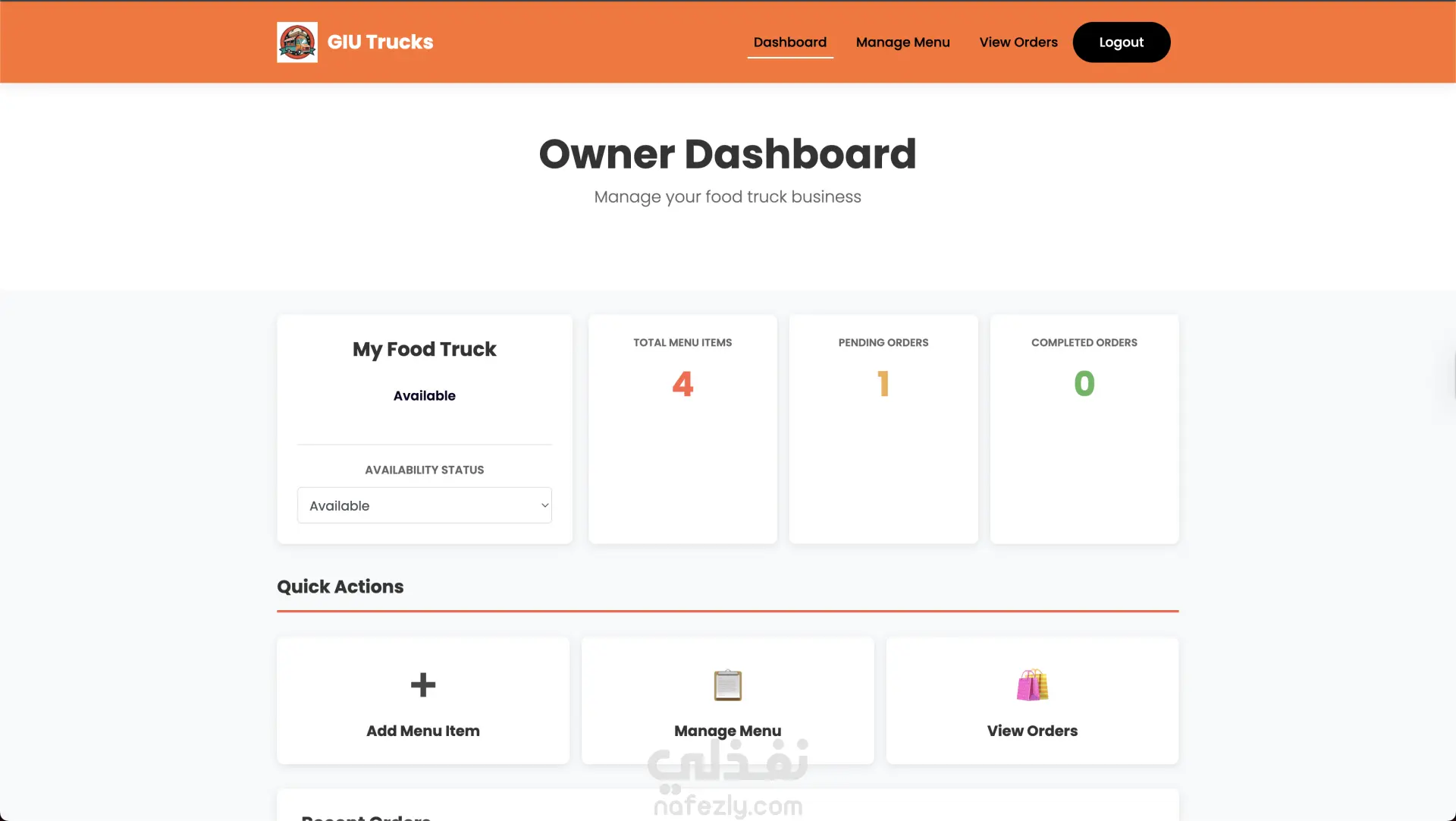Click the View Orders quick action label

[x=1032, y=731]
